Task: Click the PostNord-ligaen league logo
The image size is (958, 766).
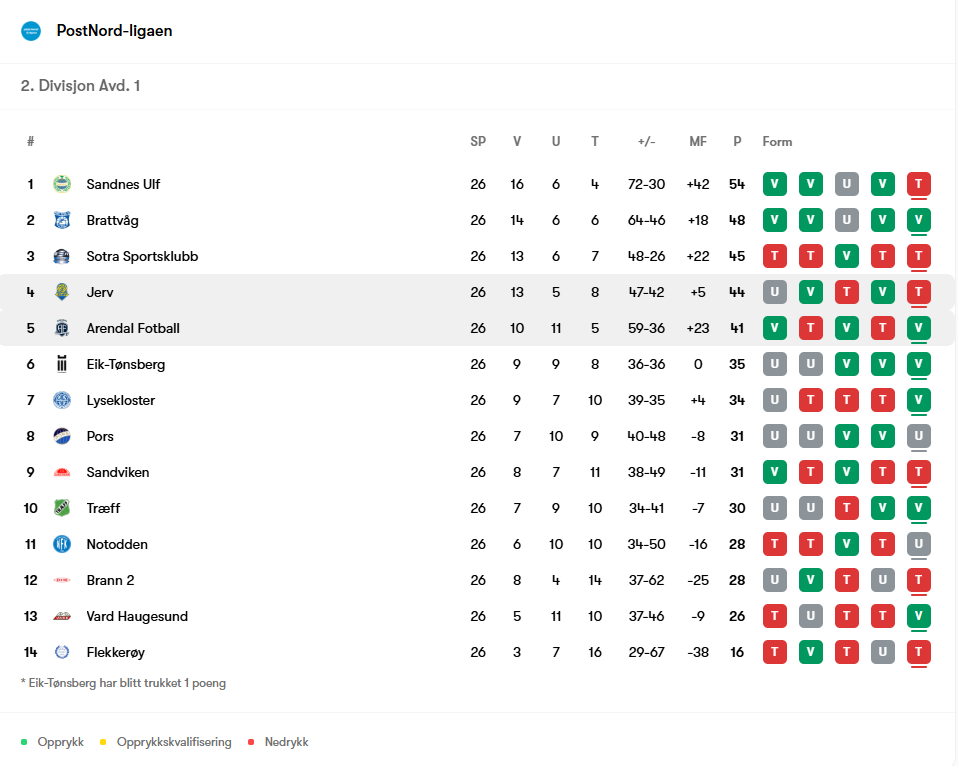Action: pyautogui.click(x=31, y=31)
